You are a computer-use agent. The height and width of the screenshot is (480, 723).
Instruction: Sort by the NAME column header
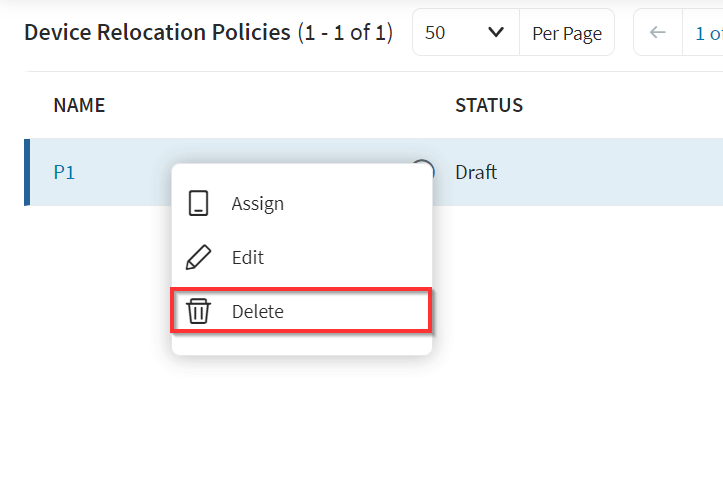tap(79, 105)
